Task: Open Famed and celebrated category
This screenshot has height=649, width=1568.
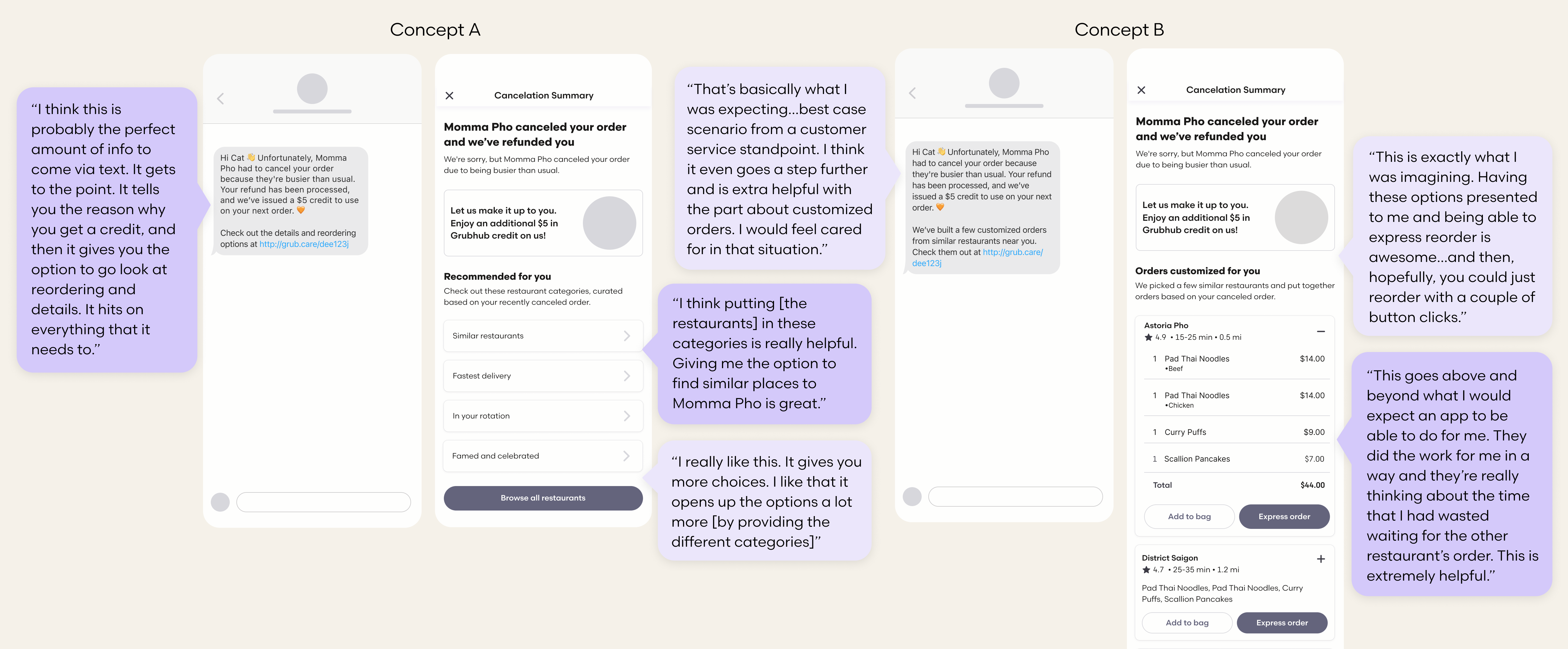Action: (542, 456)
